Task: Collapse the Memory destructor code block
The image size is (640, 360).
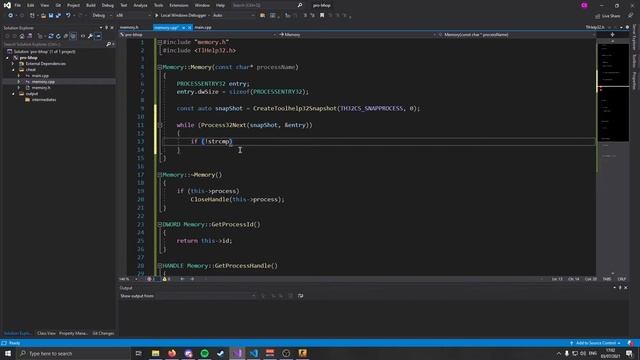Action: [160, 175]
